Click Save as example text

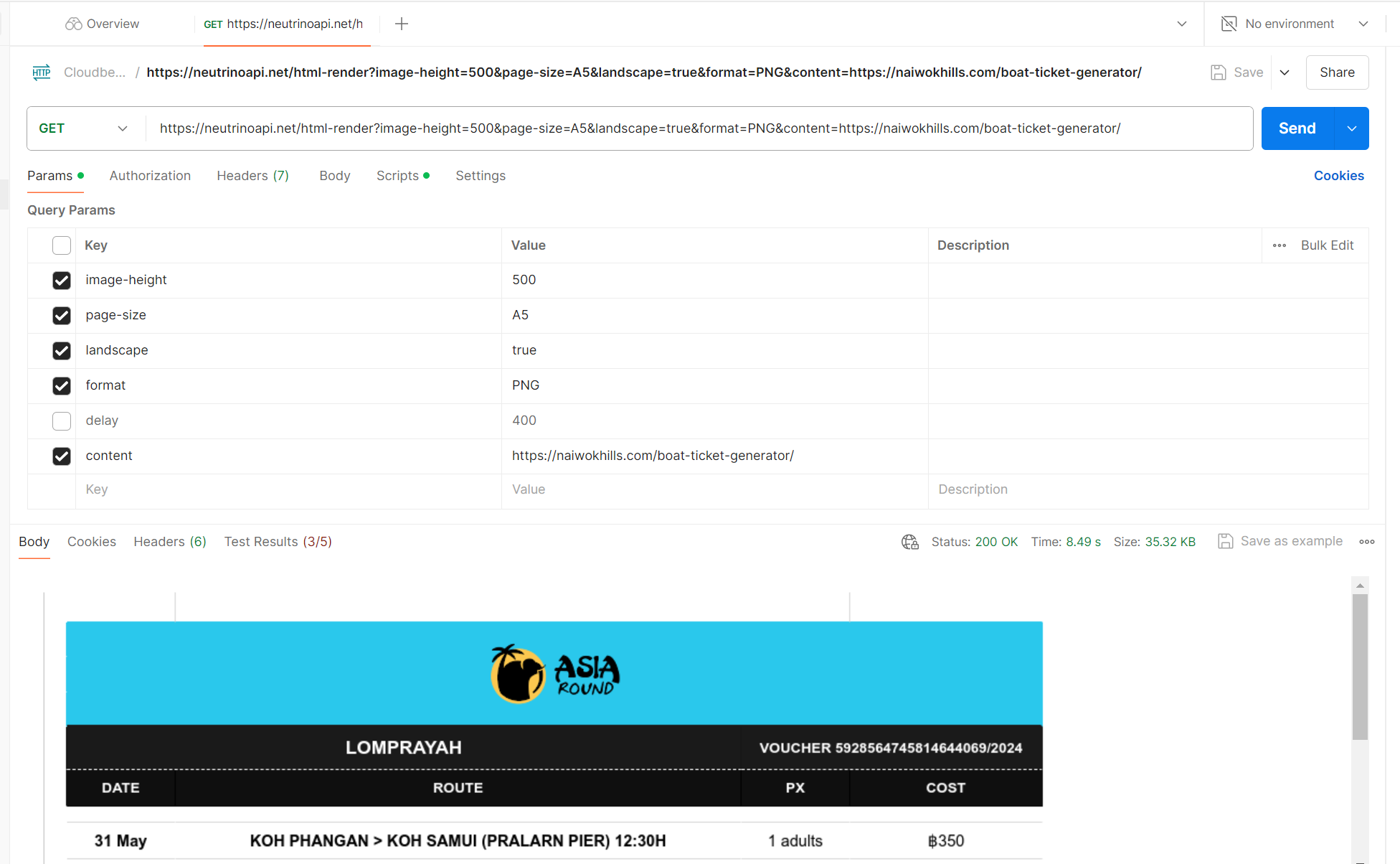pyautogui.click(x=1292, y=541)
